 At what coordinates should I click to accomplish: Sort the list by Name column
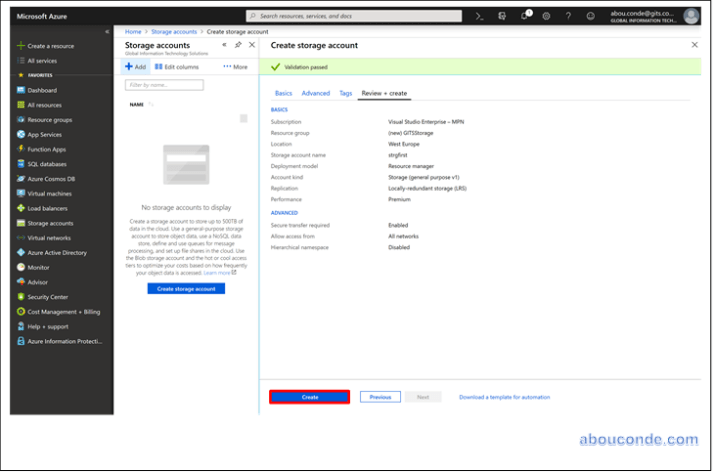[137, 104]
